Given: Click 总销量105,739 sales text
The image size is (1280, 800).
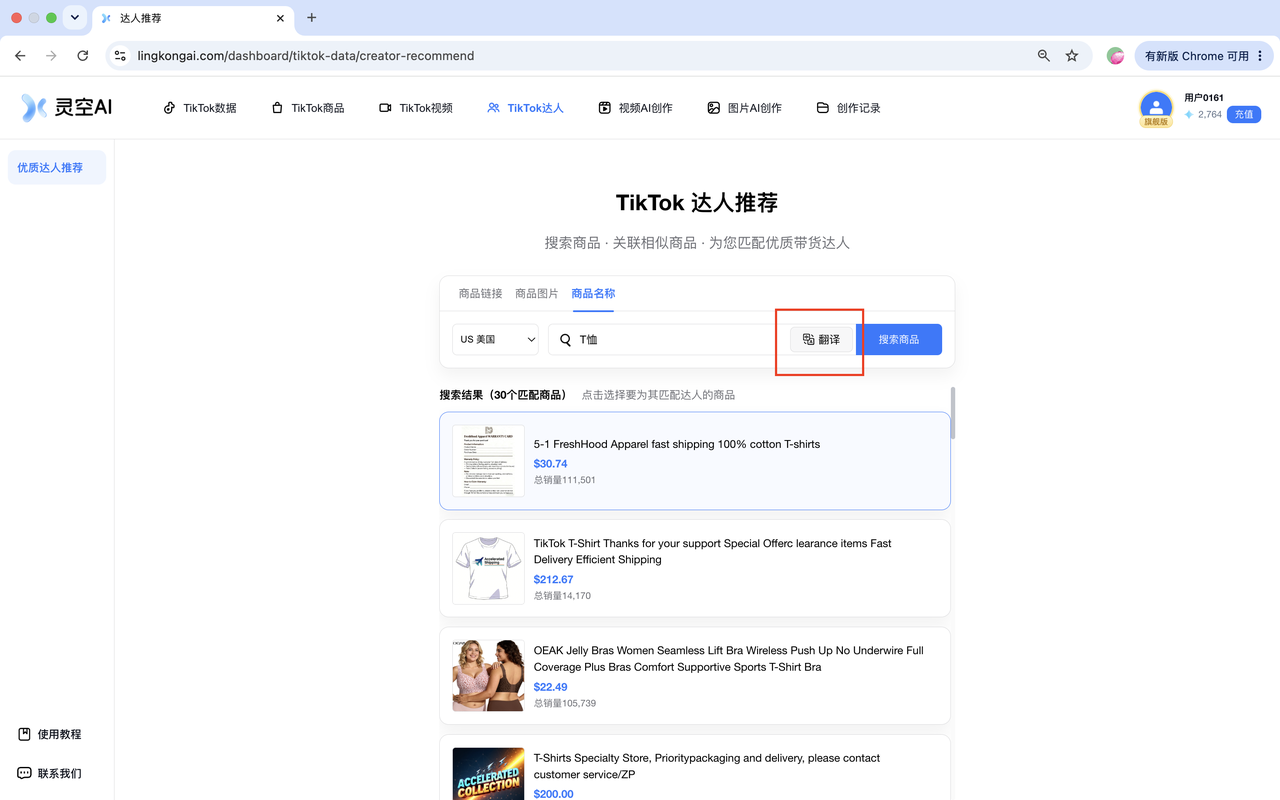Looking at the screenshot, I should click(x=564, y=703).
